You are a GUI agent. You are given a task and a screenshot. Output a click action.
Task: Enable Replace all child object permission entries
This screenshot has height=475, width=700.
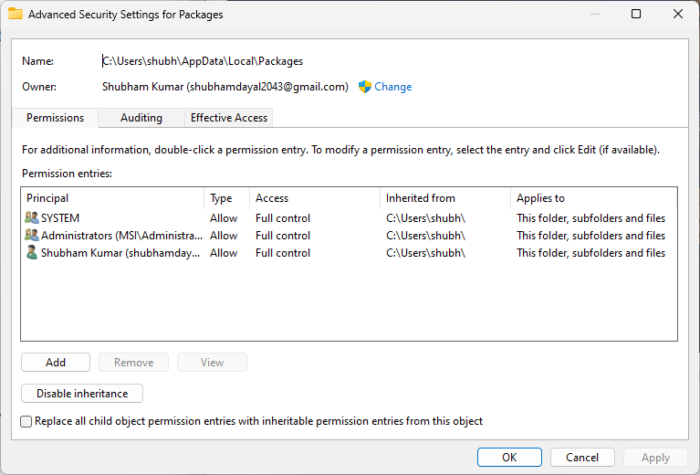[27, 422]
